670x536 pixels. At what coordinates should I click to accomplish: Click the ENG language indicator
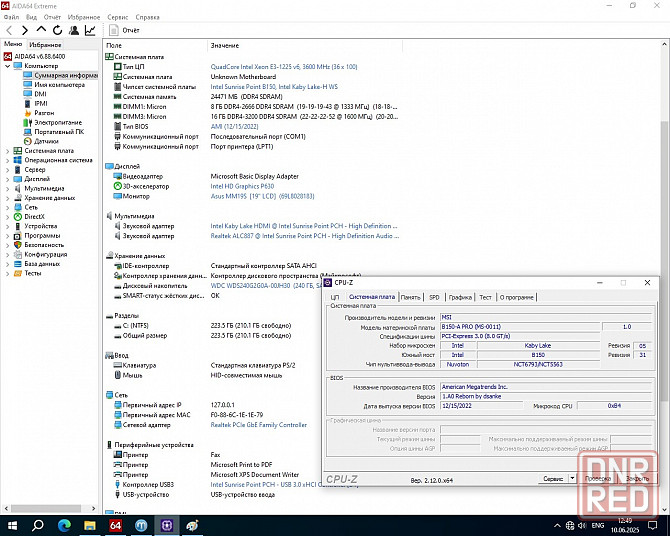click(598, 525)
